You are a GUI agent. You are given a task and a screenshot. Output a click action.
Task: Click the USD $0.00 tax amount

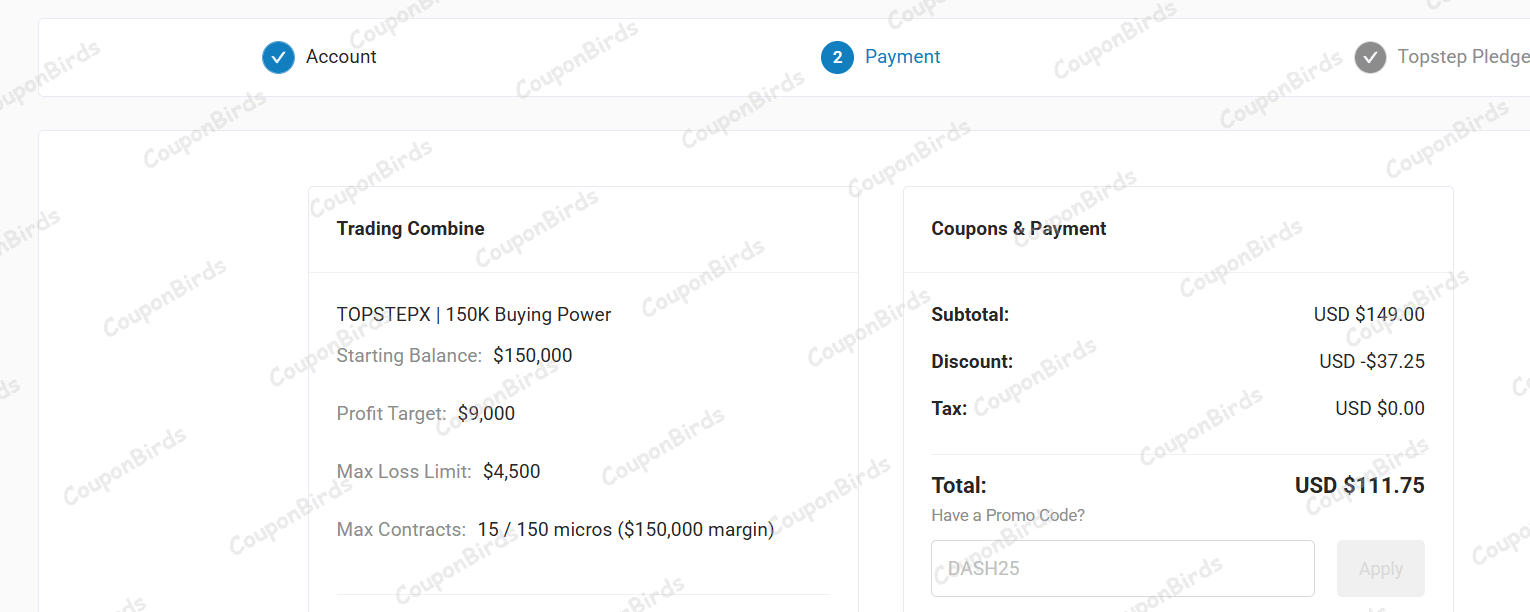[1380, 409]
